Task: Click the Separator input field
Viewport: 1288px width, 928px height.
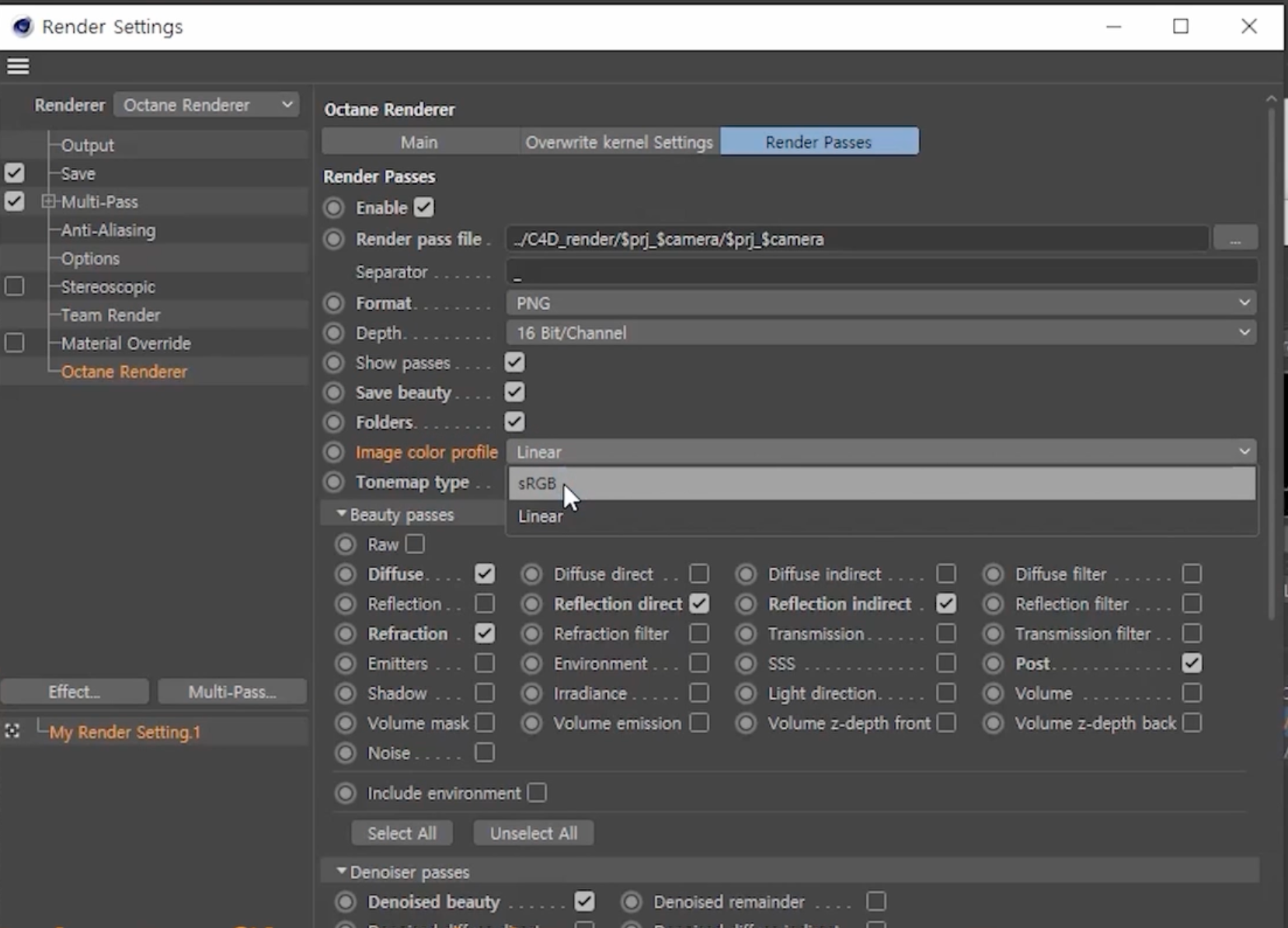Action: point(881,272)
